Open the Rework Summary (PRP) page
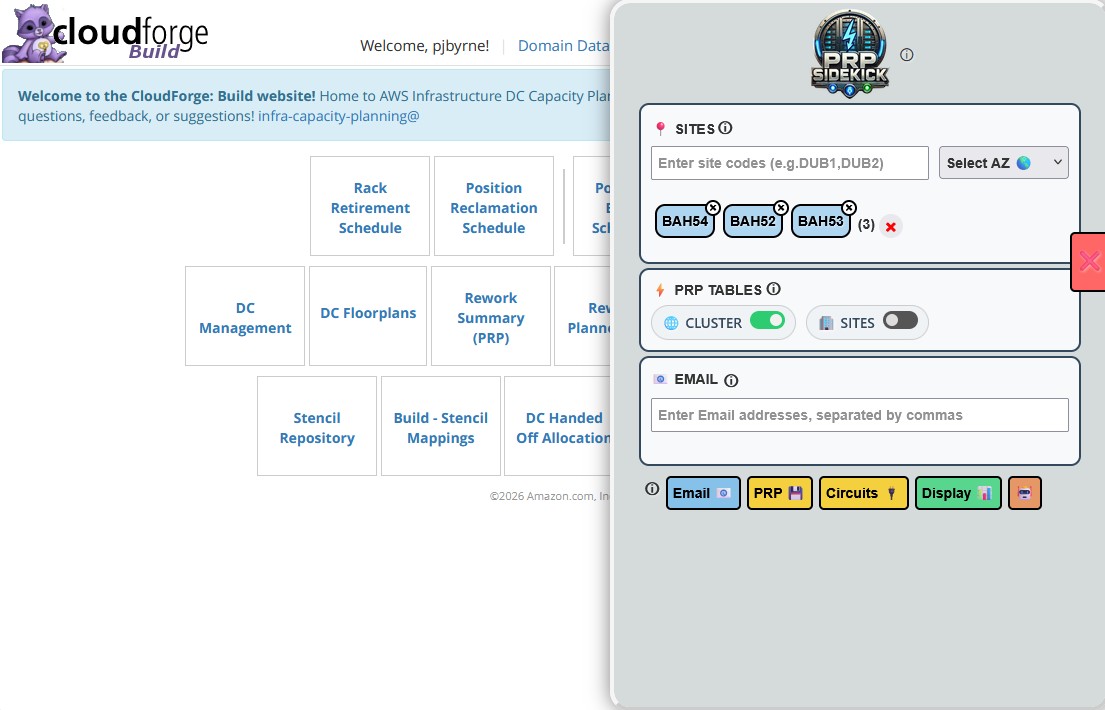 coord(491,317)
